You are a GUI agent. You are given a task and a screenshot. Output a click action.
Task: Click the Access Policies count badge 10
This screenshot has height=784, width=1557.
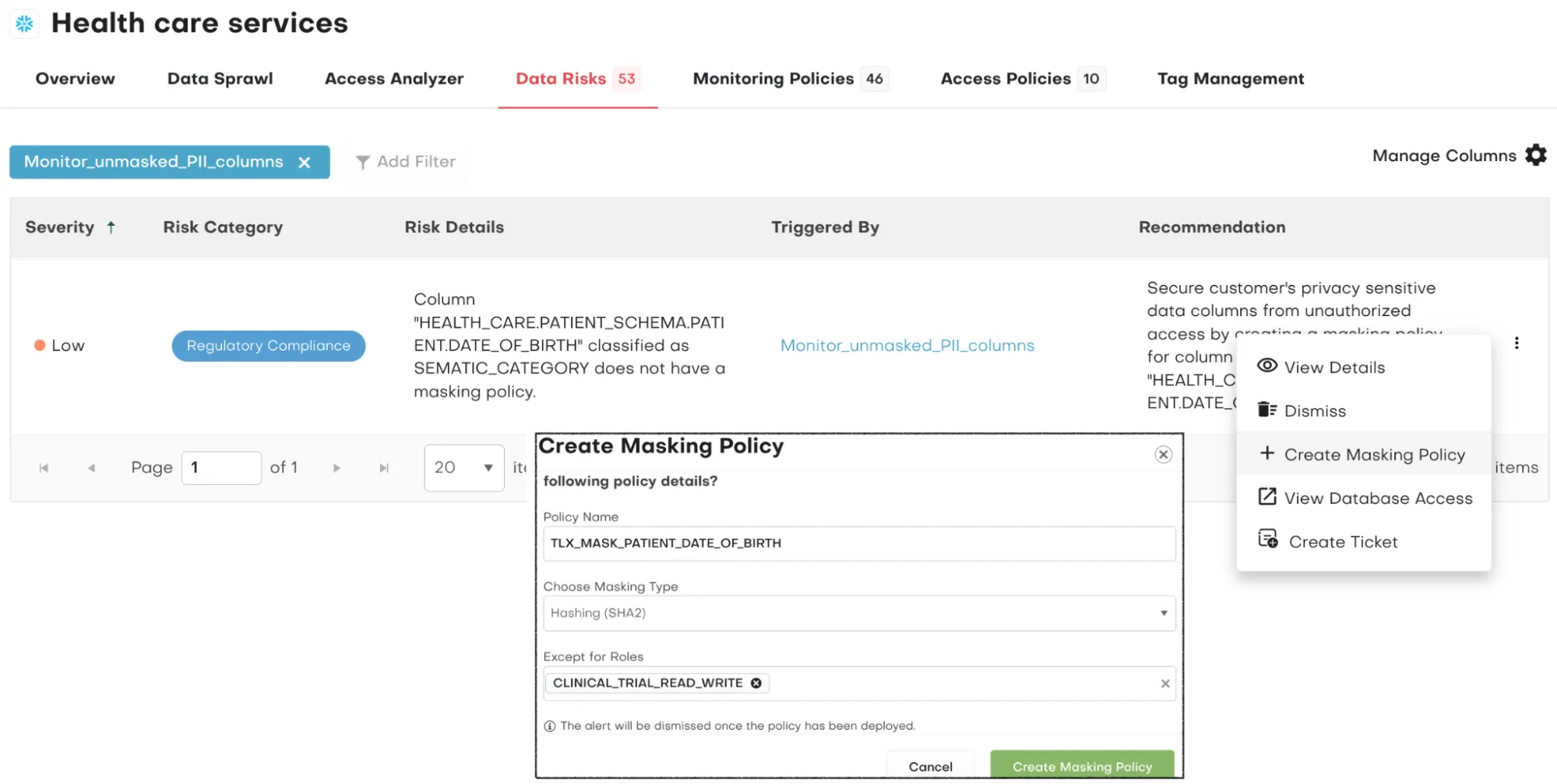coord(1090,79)
